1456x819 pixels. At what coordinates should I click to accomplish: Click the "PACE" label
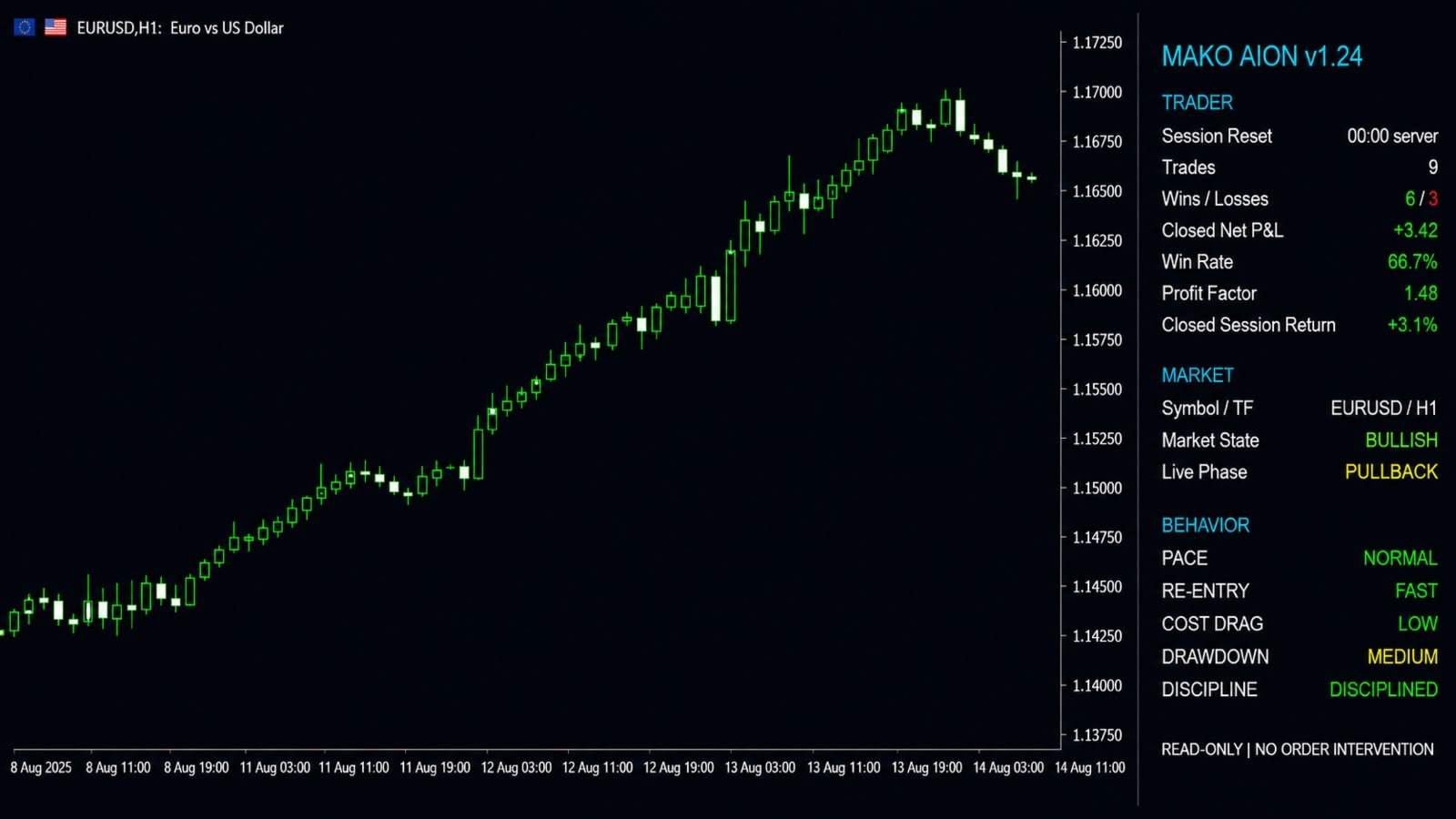1184,559
